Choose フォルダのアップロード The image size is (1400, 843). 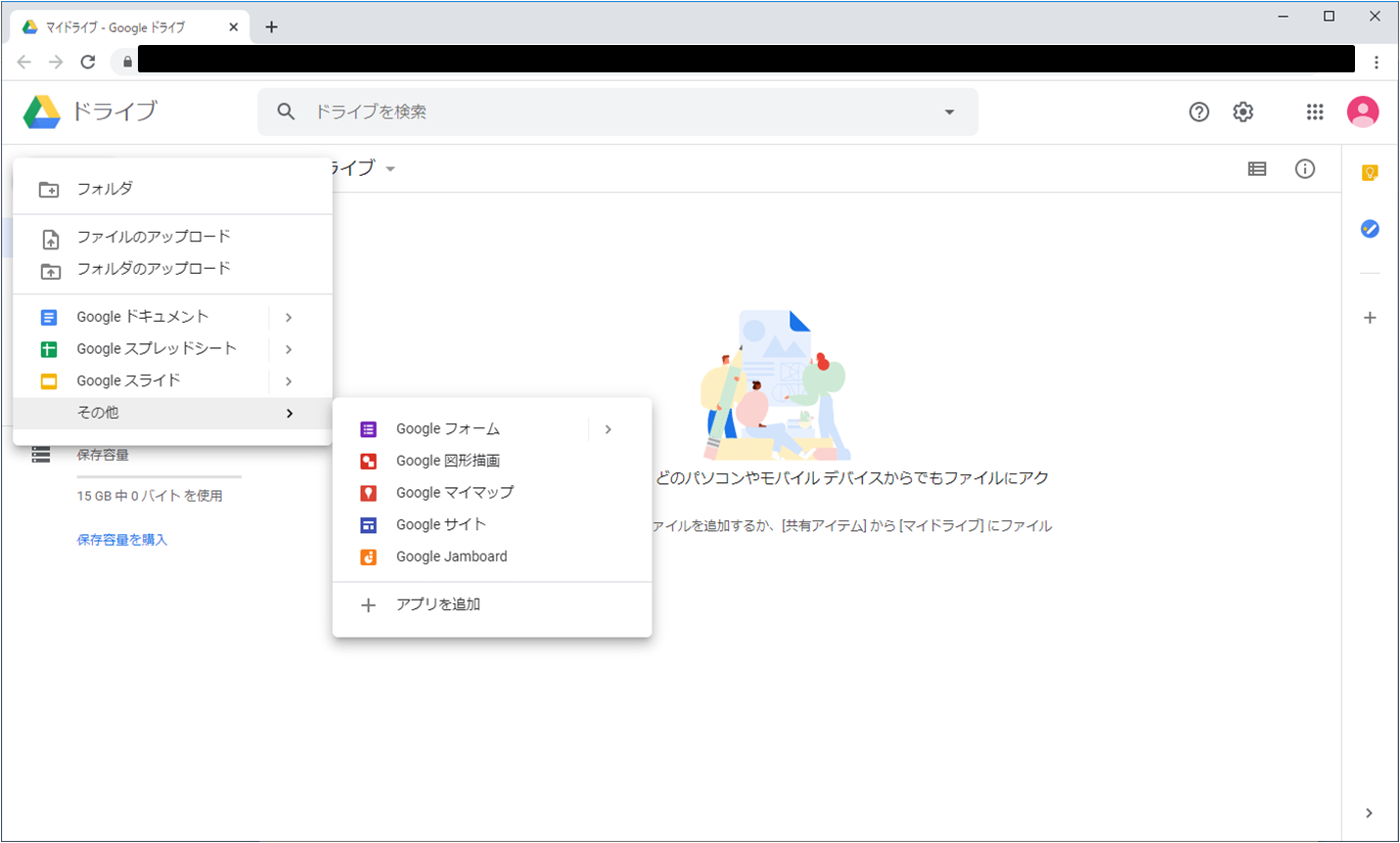coord(173,269)
